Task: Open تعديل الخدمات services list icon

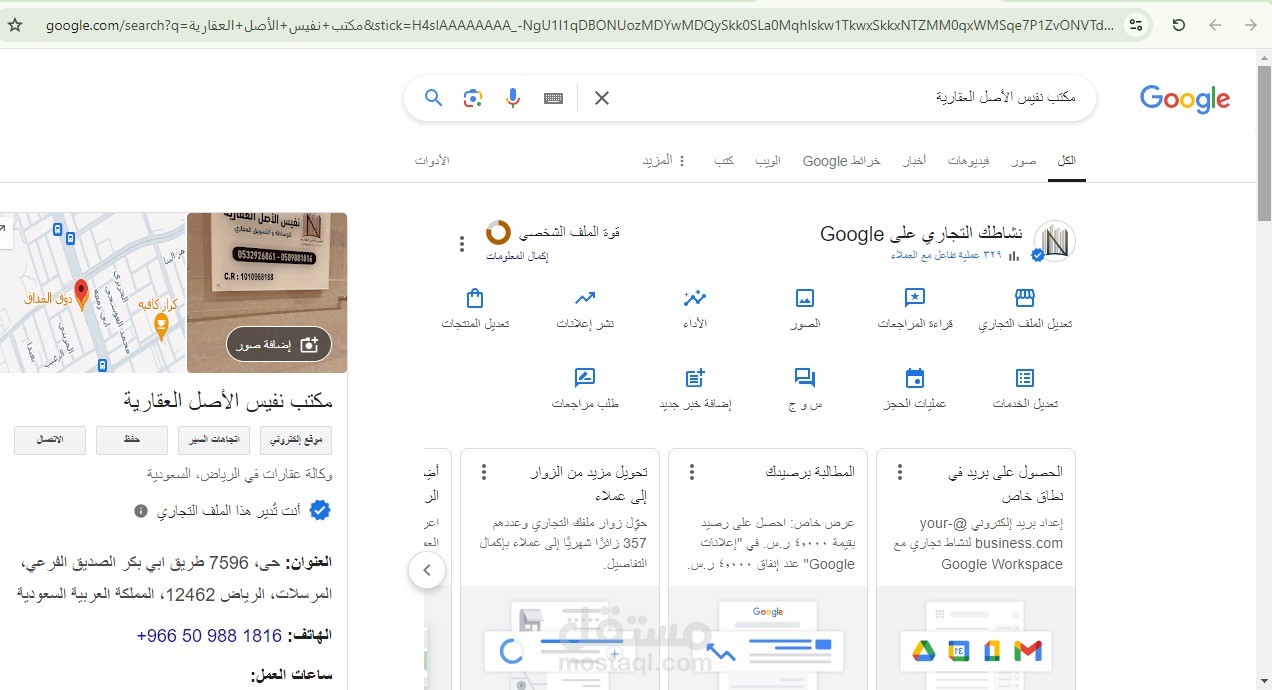Action: [1024, 378]
